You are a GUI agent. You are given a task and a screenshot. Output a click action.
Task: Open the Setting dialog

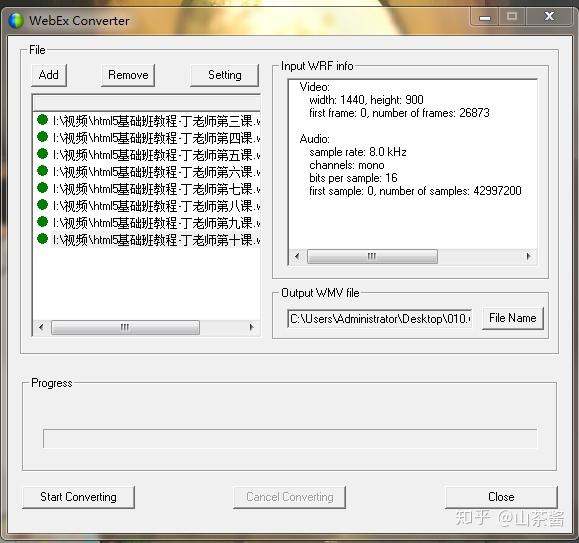[x=225, y=75]
